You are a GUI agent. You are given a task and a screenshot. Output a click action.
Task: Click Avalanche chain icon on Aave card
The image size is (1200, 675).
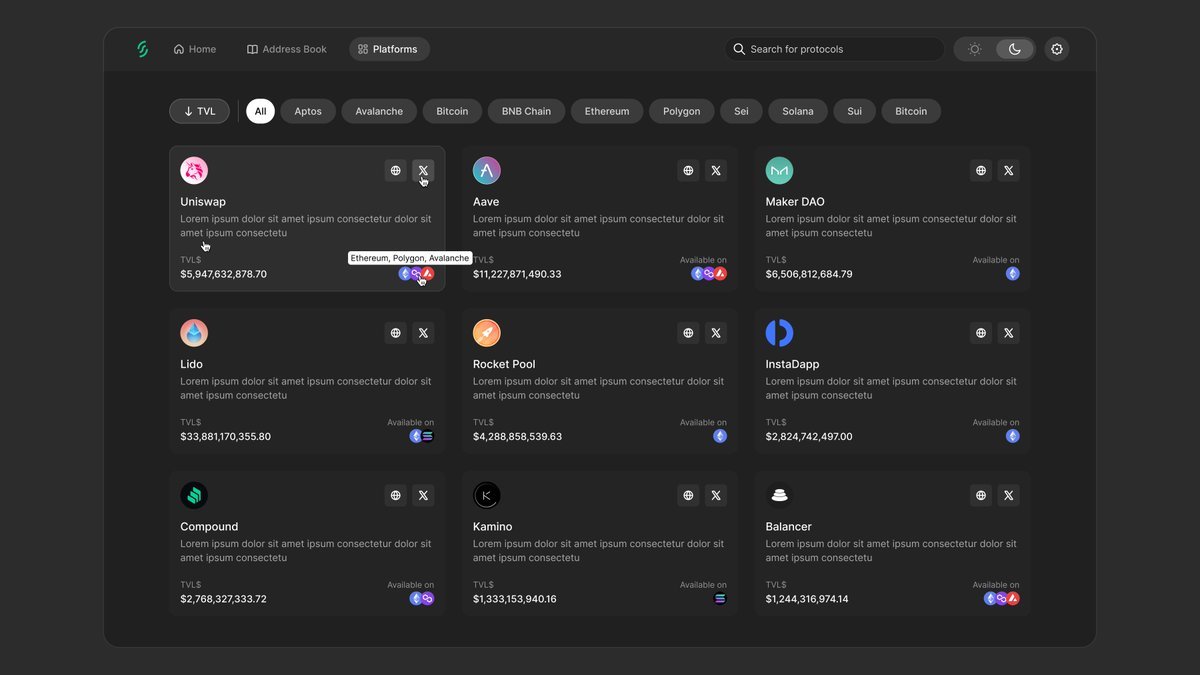(x=720, y=274)
